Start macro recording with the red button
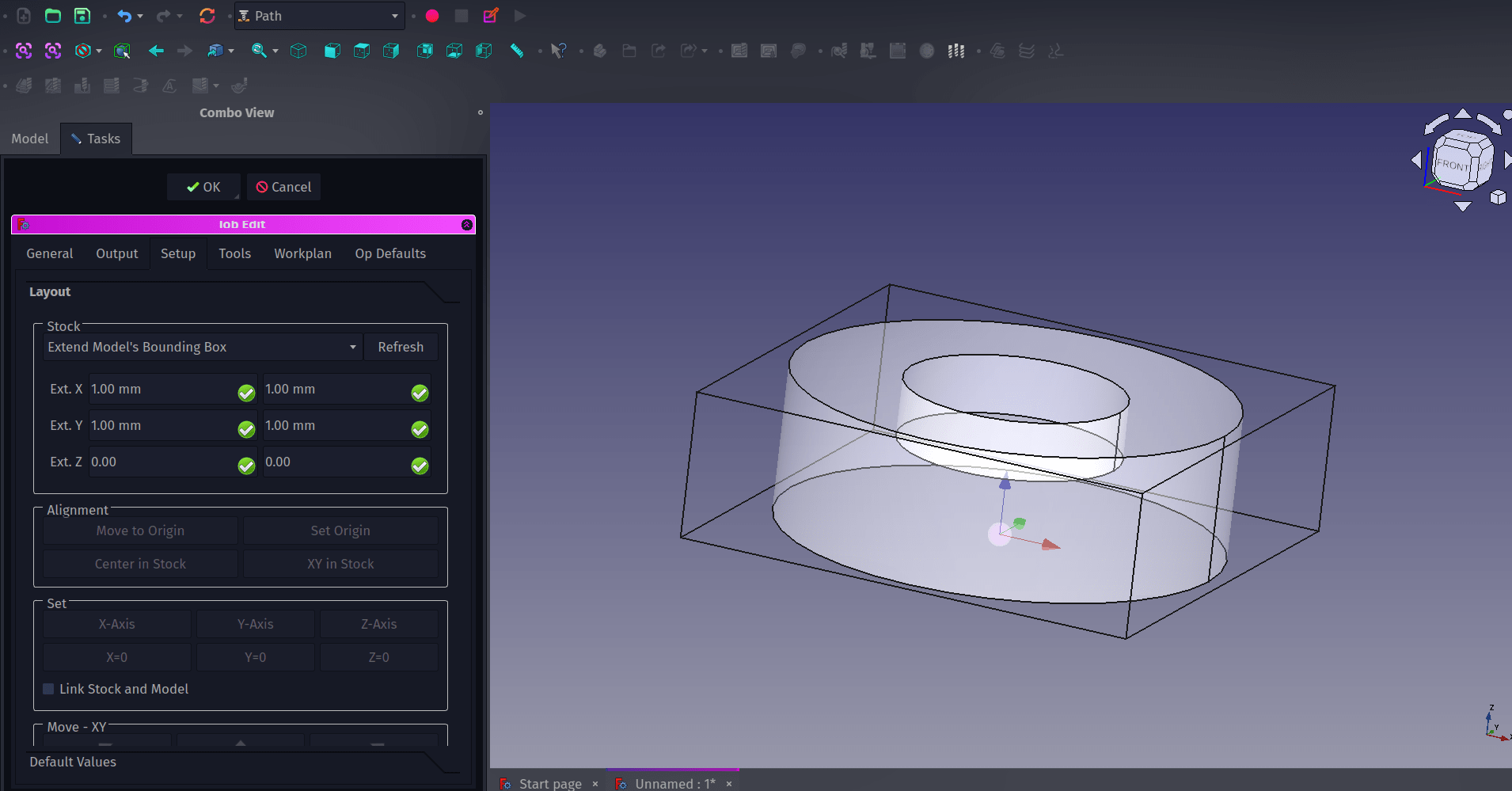1512x791 pixels. click(432, 16)
